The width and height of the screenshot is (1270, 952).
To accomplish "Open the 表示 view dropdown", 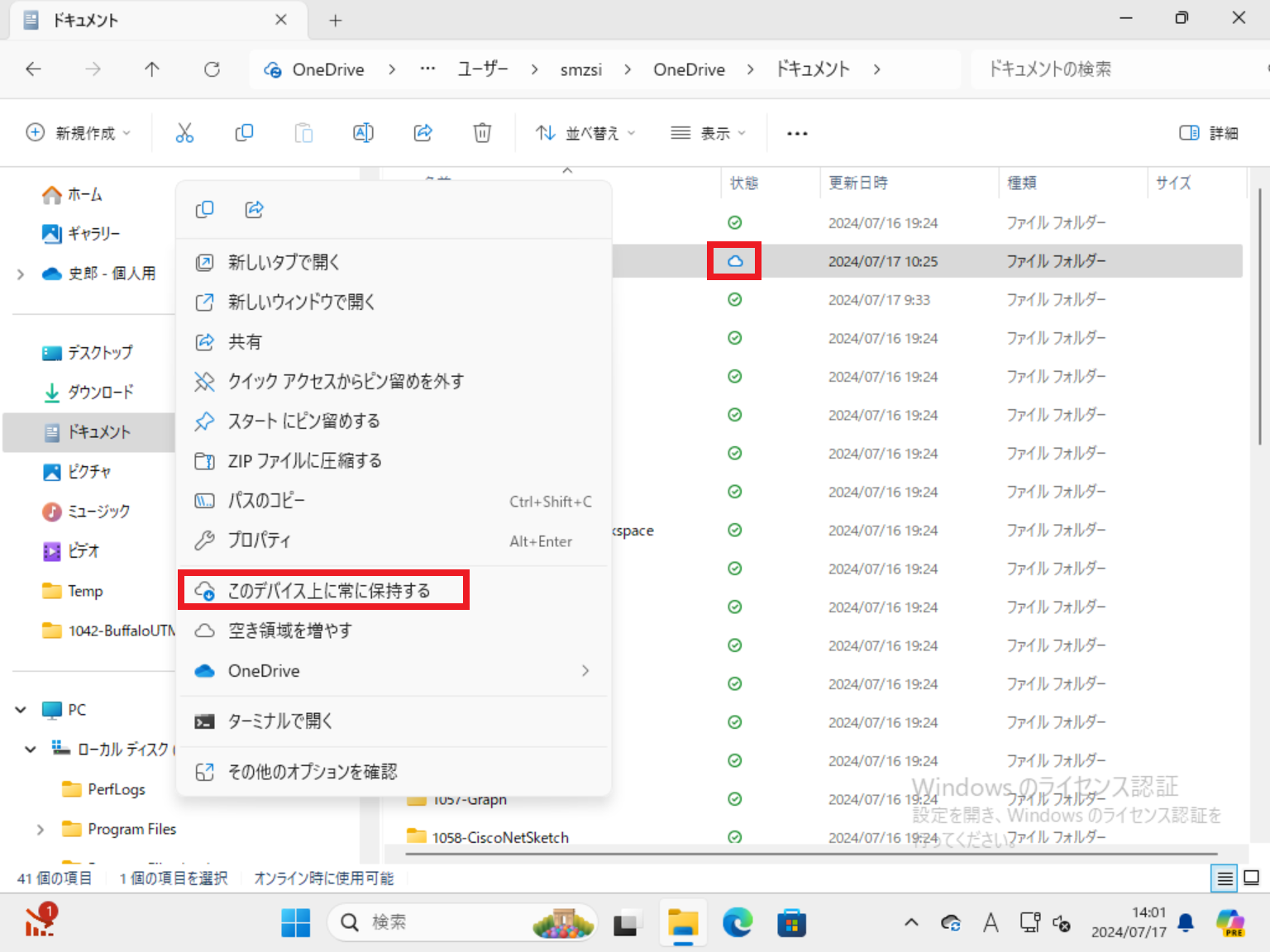I will click(x=709, y=133).
